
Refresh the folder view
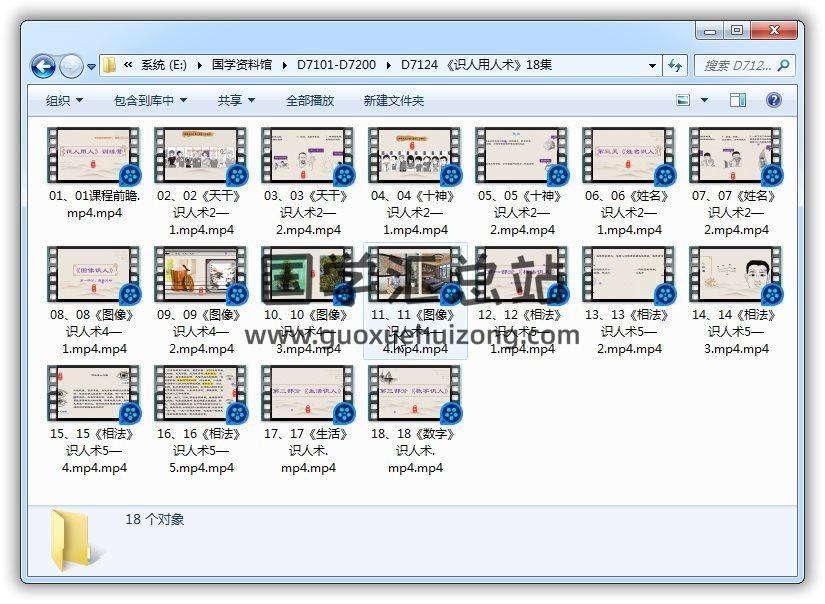(675, 66)
